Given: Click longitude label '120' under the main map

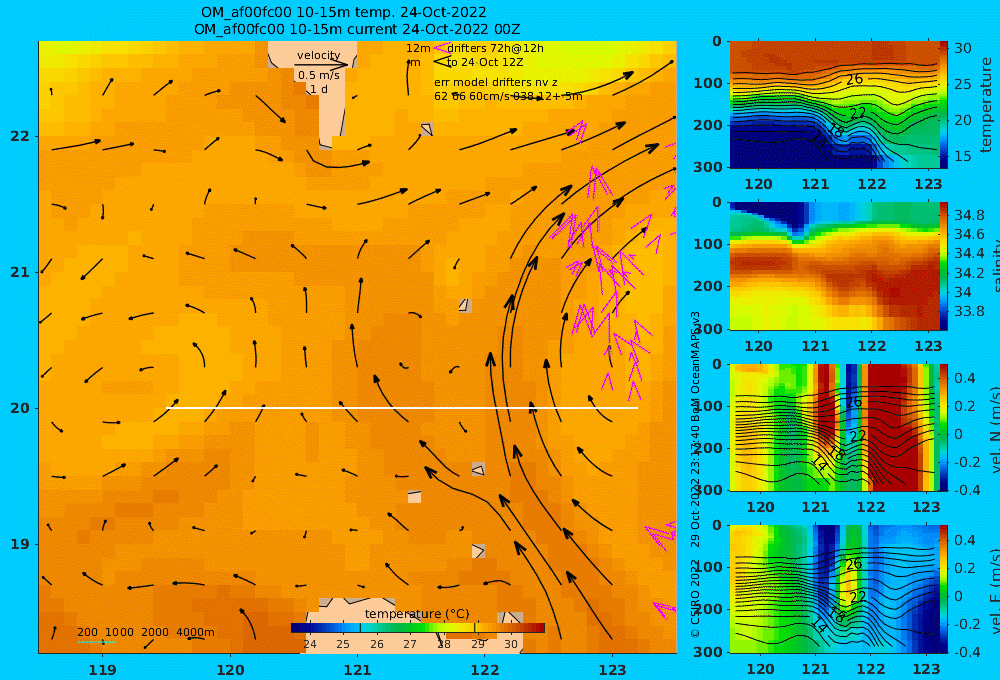Looking at the screenshot, I should click(x=230, y=670).
